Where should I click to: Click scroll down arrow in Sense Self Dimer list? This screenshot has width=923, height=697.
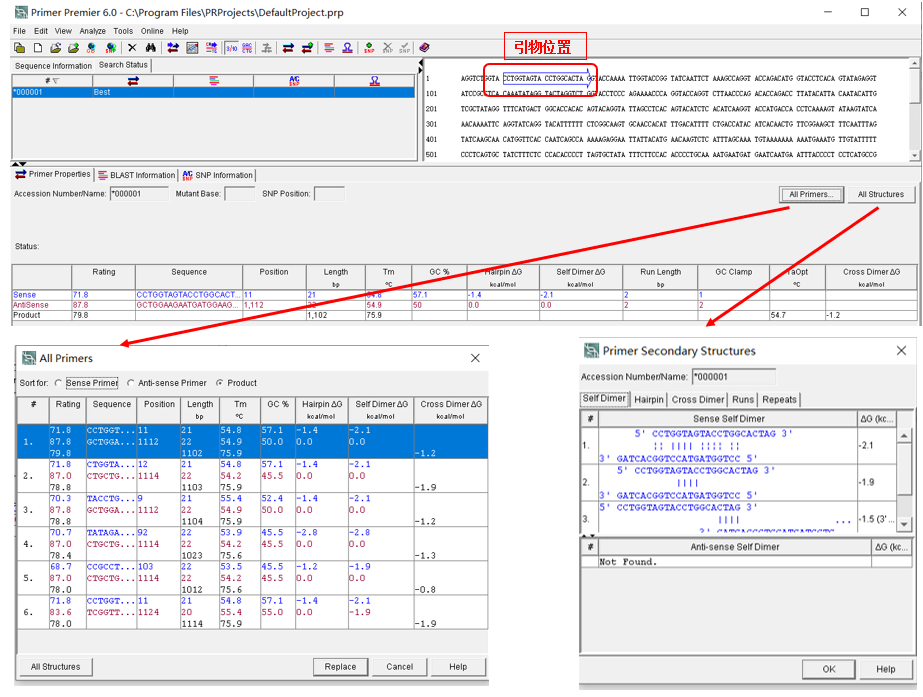click(904, 523)
